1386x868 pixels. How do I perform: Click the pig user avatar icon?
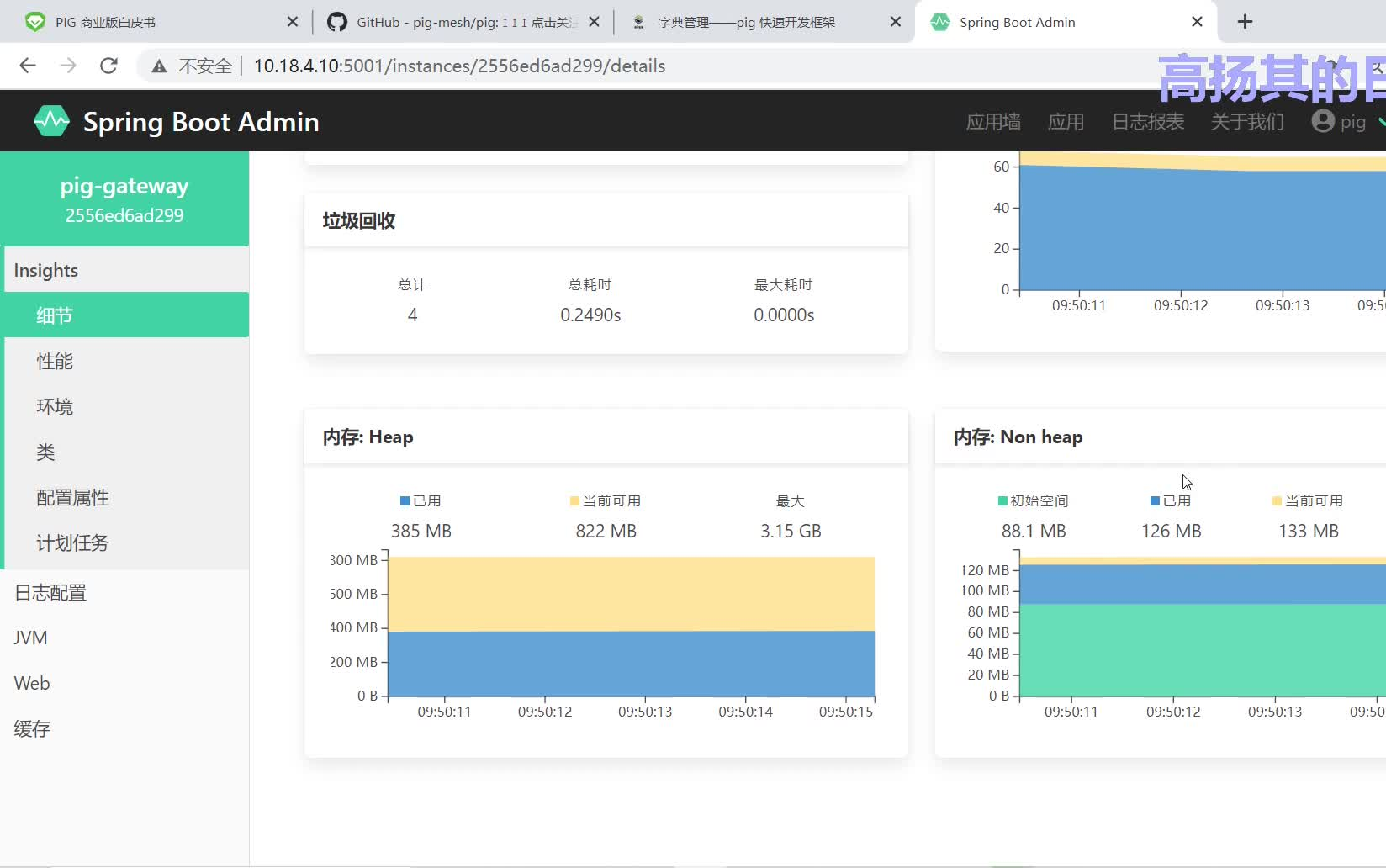1323,121
